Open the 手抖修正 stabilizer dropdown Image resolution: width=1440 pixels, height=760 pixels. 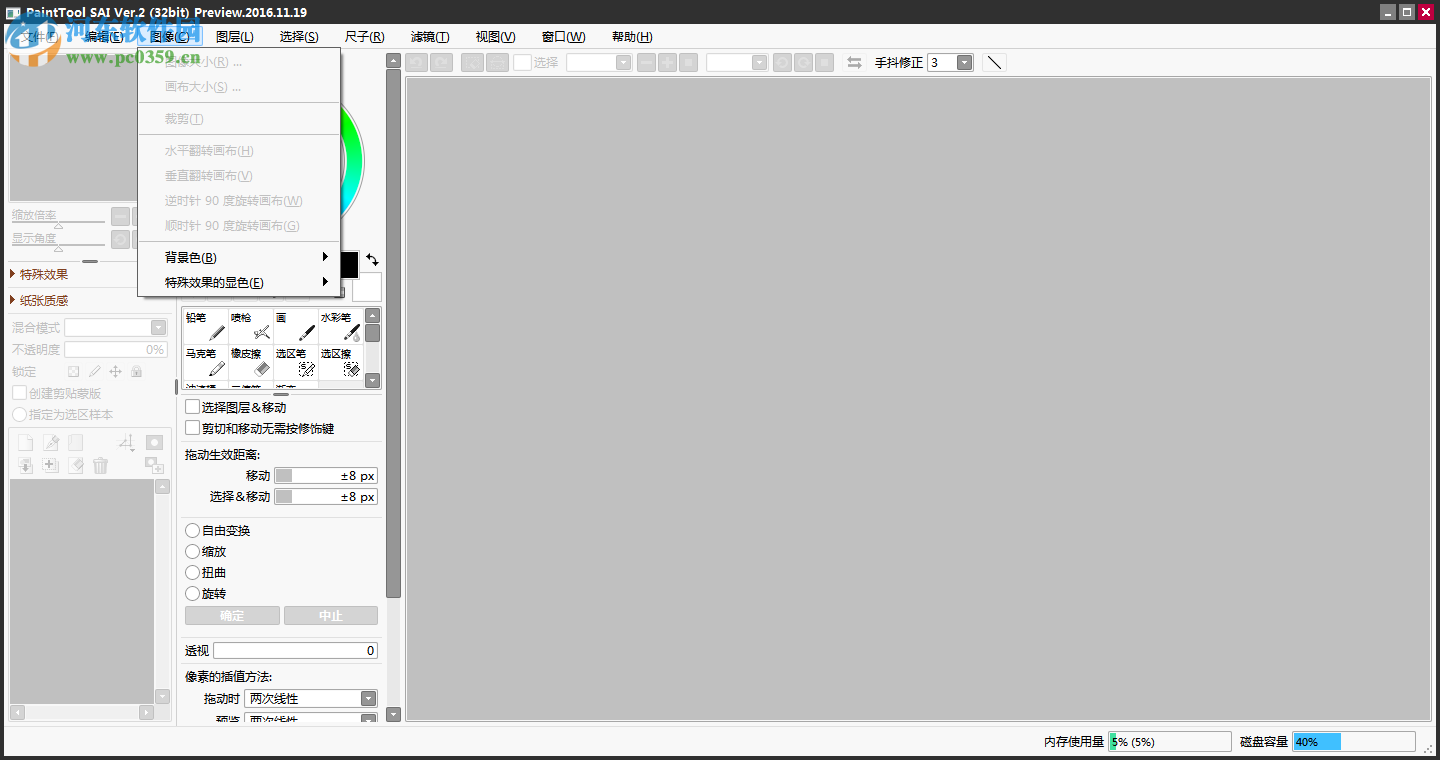click(x=965, y=61)
